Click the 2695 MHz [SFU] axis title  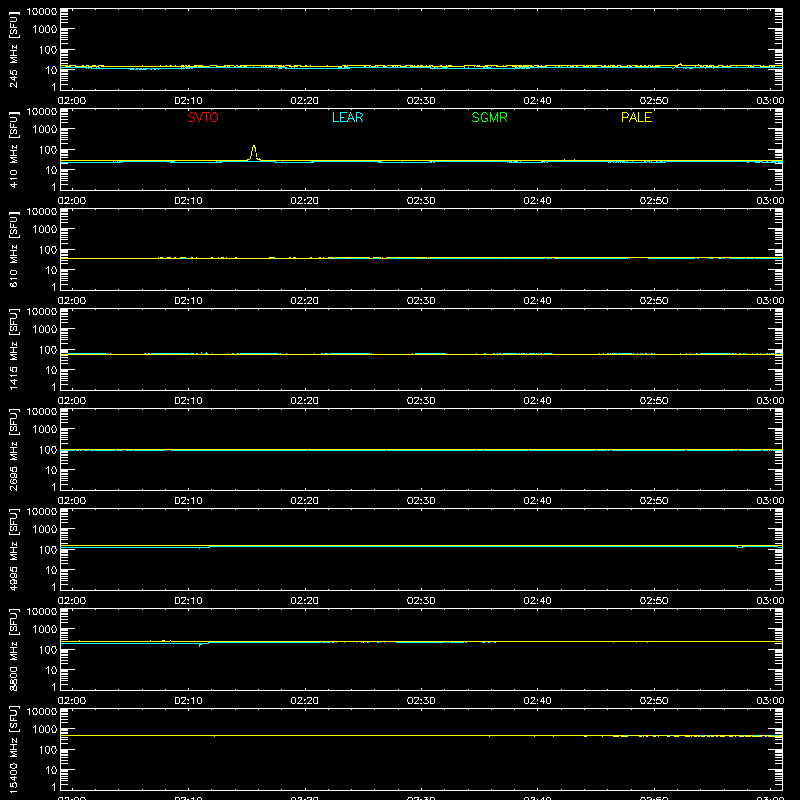[x=13, y=449]
